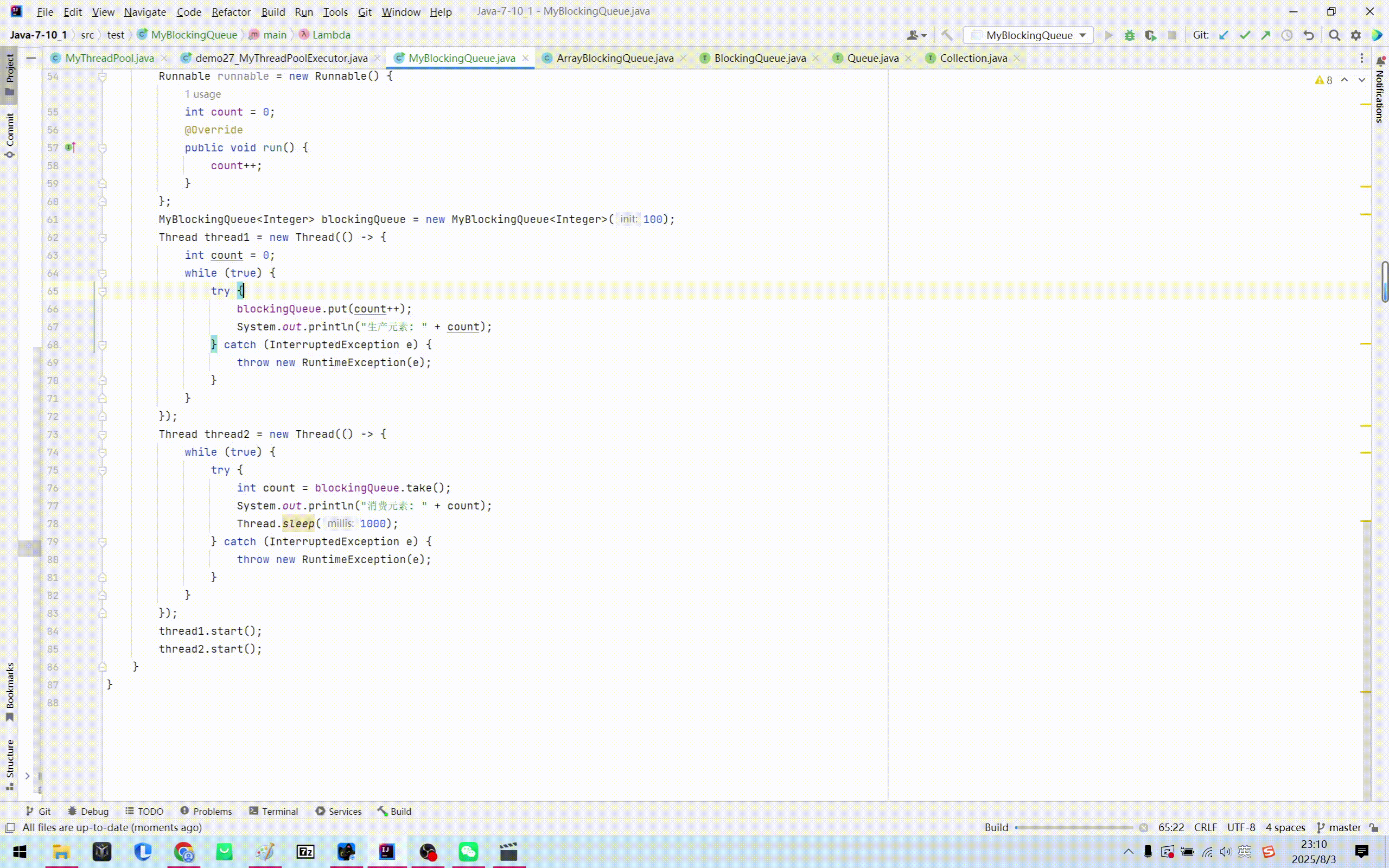
Task: Click Git Commit checkmark icon
Action: pos(1245,36)
